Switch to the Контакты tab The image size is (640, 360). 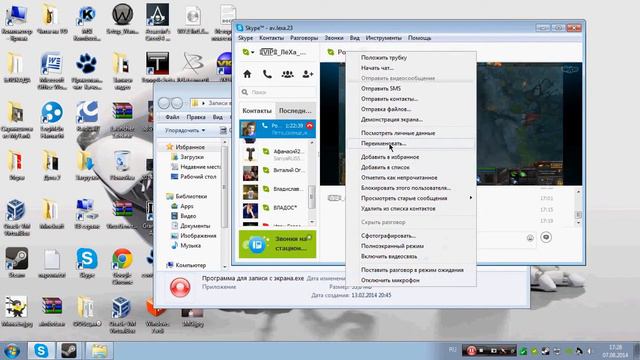tap(257, 111)
